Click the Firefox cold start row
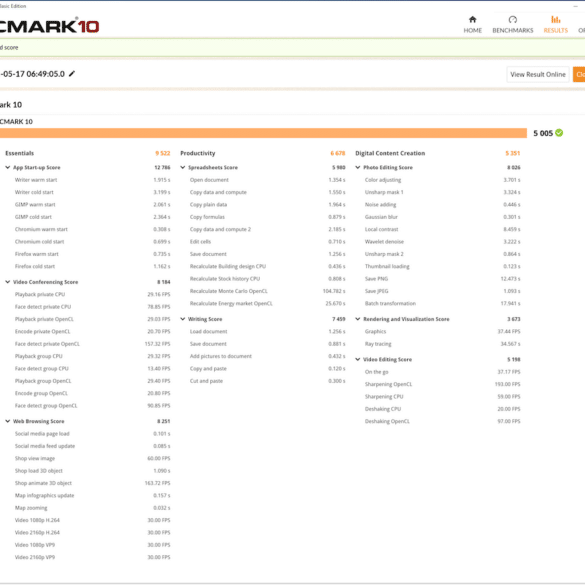This screenshot has width=585, height=585. (x=93, y=266)
